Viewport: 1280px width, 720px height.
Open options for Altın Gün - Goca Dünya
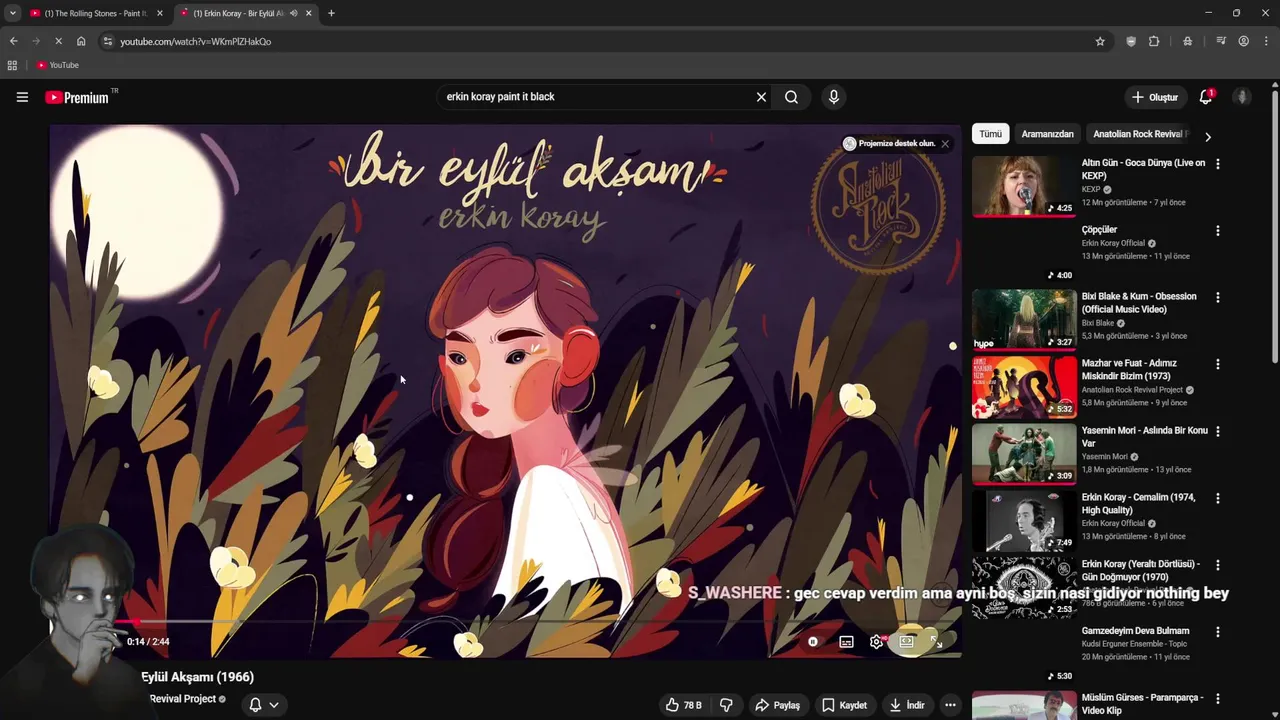coord(1217,163)
